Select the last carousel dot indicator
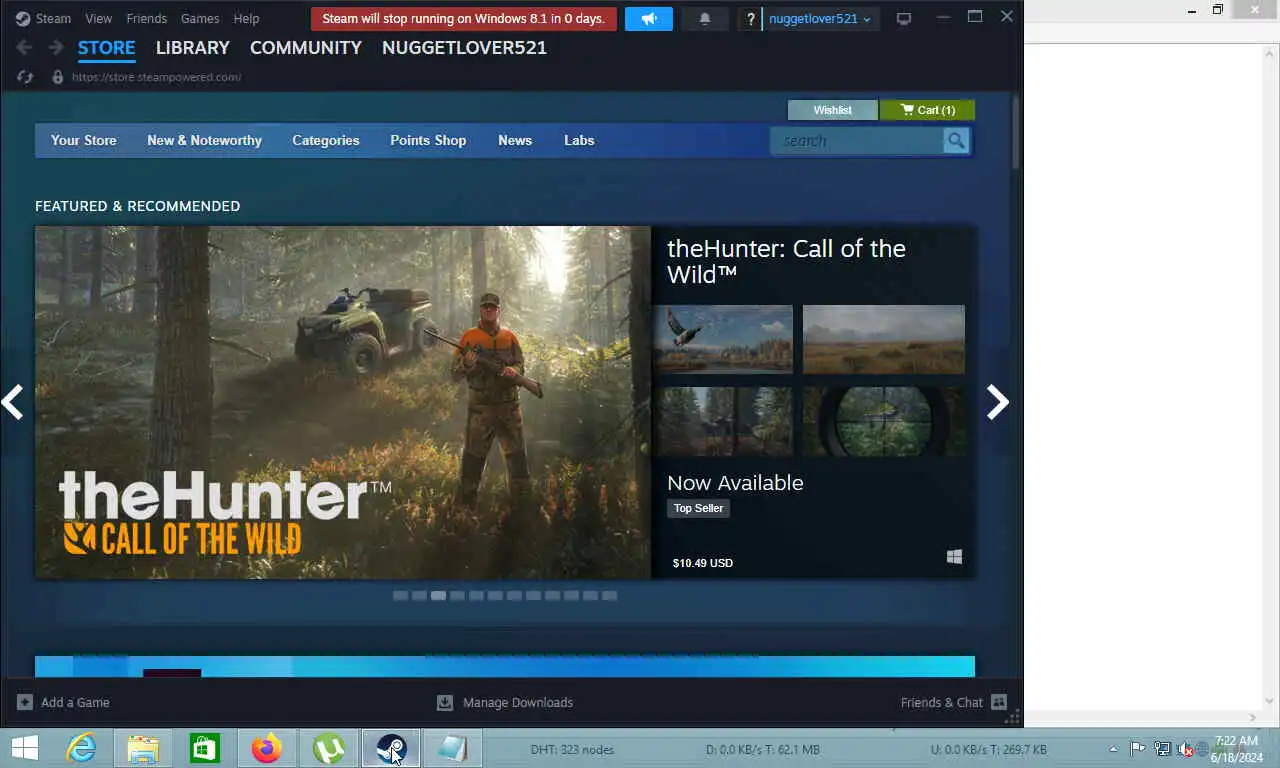Screen dimensions: 1280x768 [x=609, y=595]
